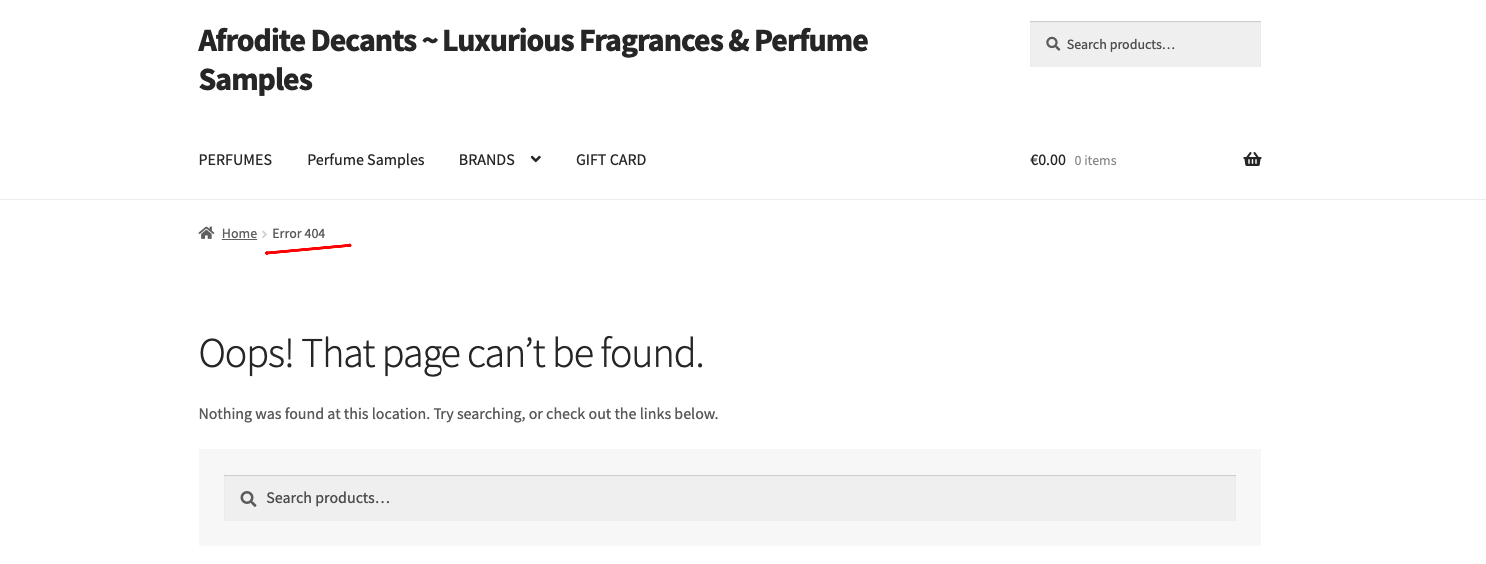Screen dimensions: 1486x564
Task: Click the red underline beneath Error 404
Action: 308,249
